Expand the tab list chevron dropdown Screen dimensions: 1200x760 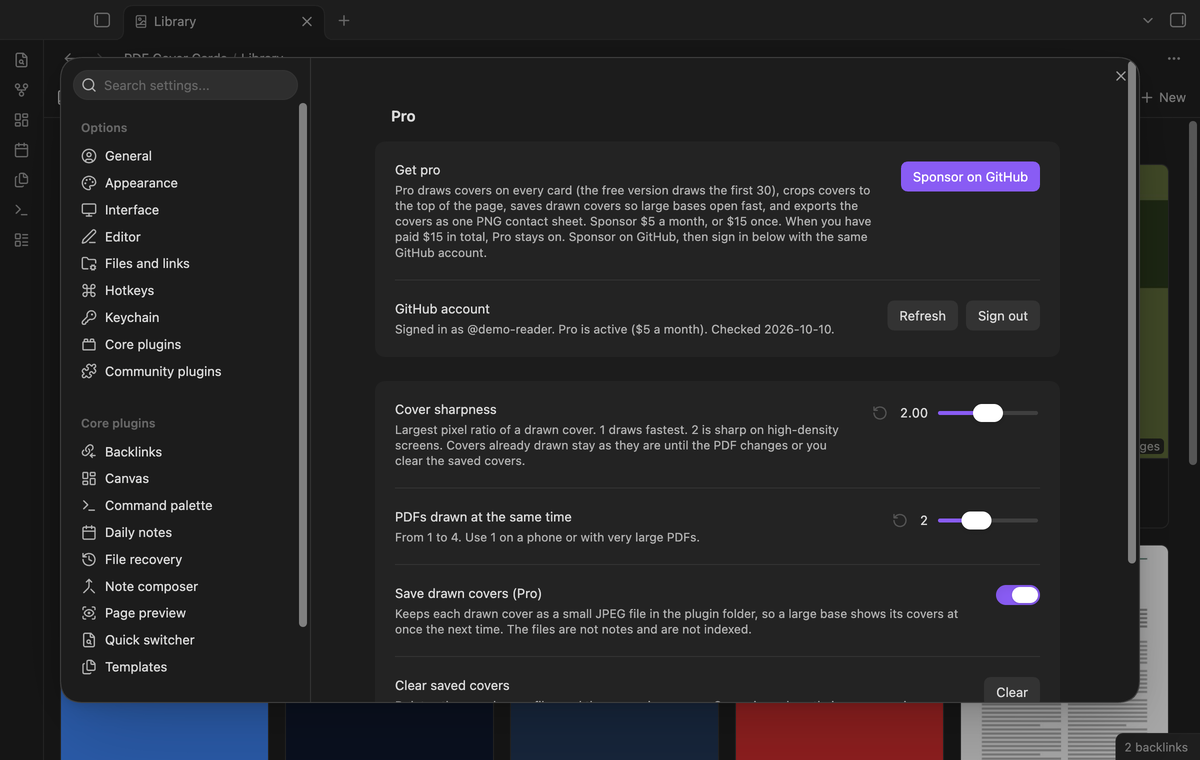tap(1147, 20)
